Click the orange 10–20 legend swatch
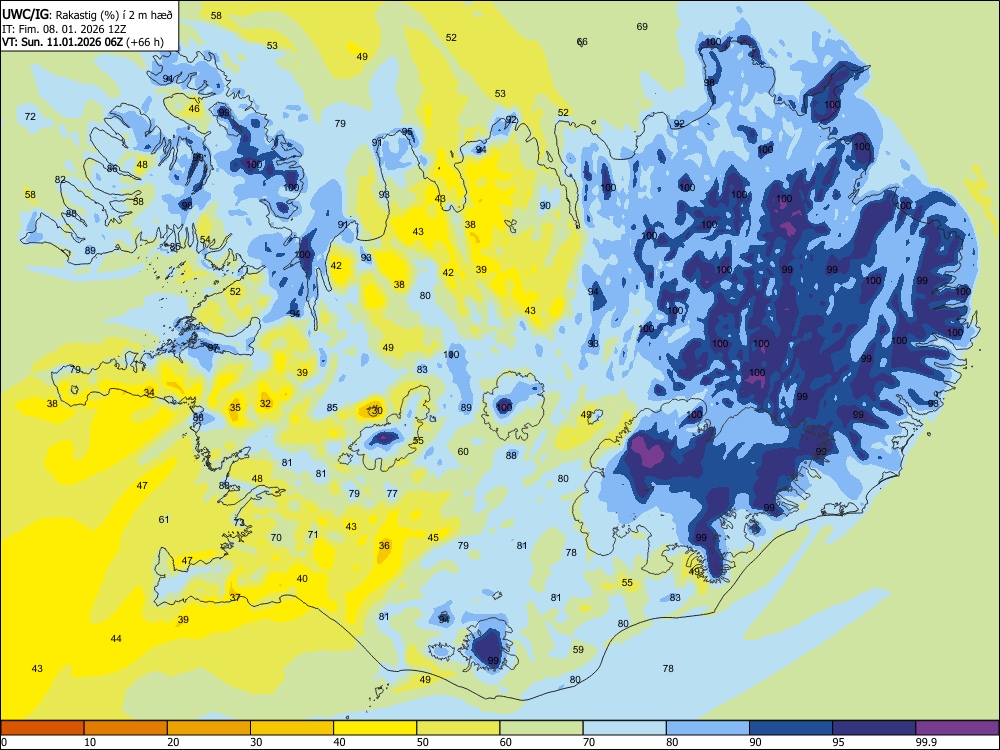The width and height of the screenshot is (1000, 750). (x=126, y=728)
